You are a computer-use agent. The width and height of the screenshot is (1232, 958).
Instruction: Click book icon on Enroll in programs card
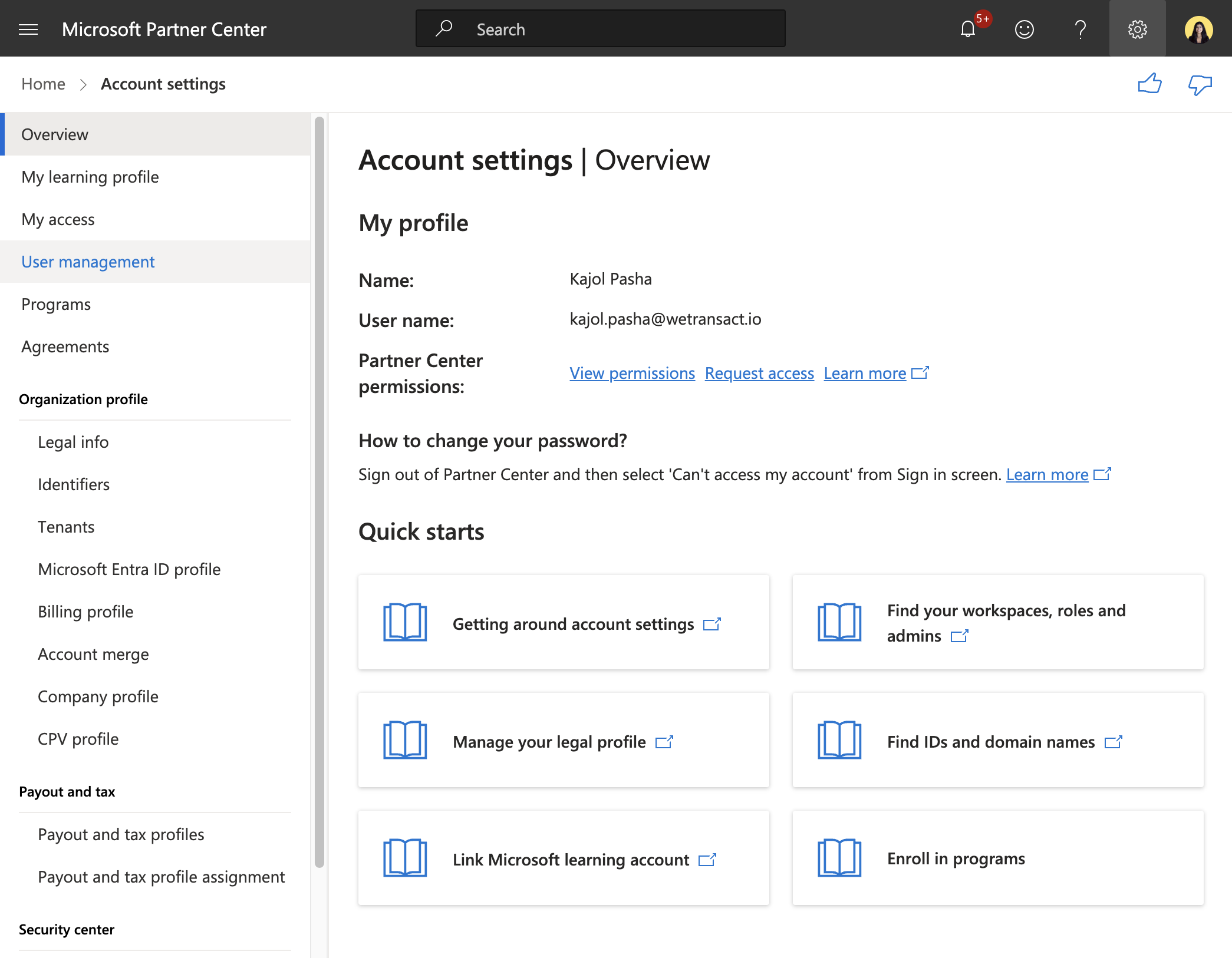pos(839,858)
